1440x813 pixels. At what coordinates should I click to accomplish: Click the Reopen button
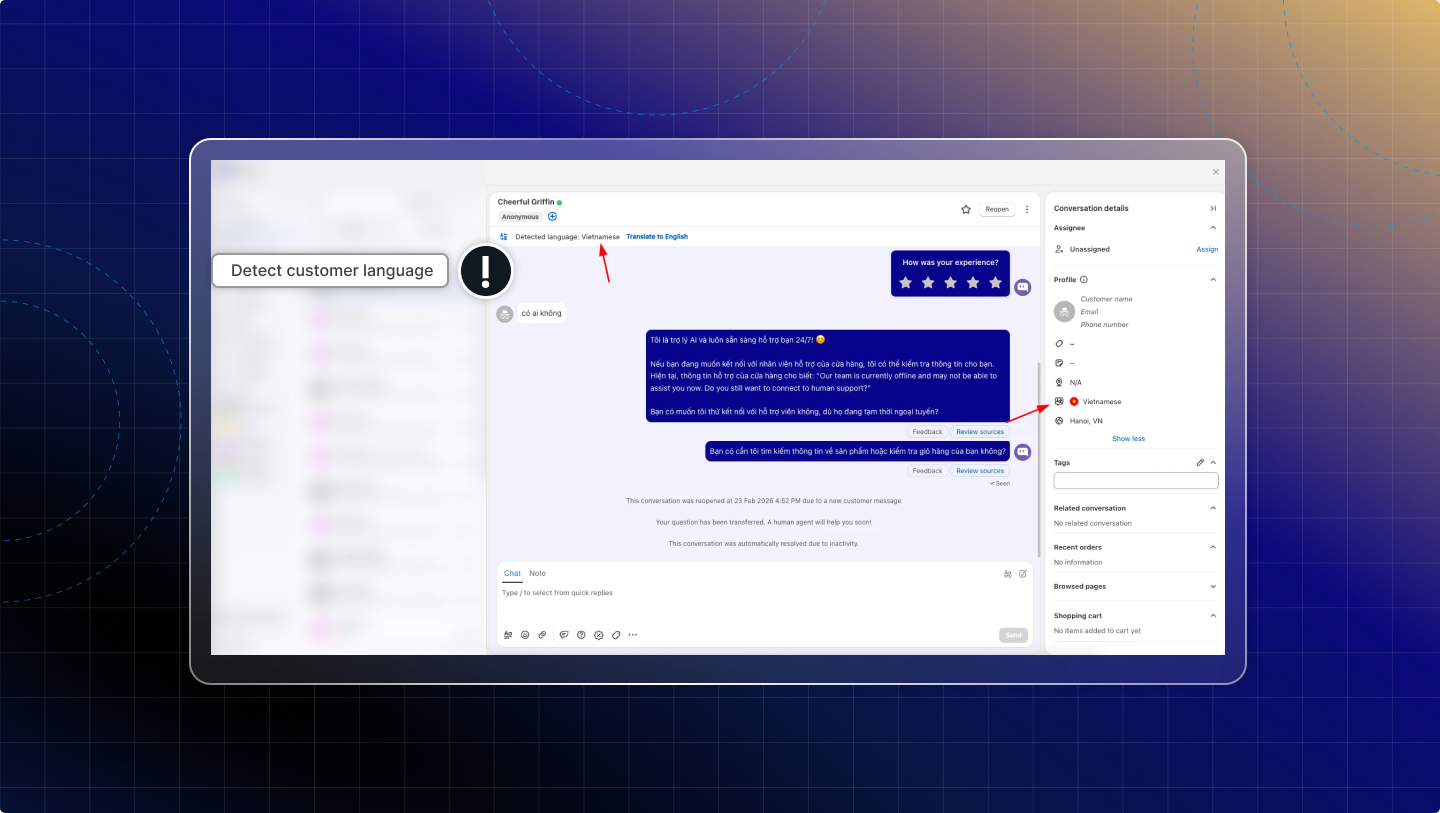996,210
